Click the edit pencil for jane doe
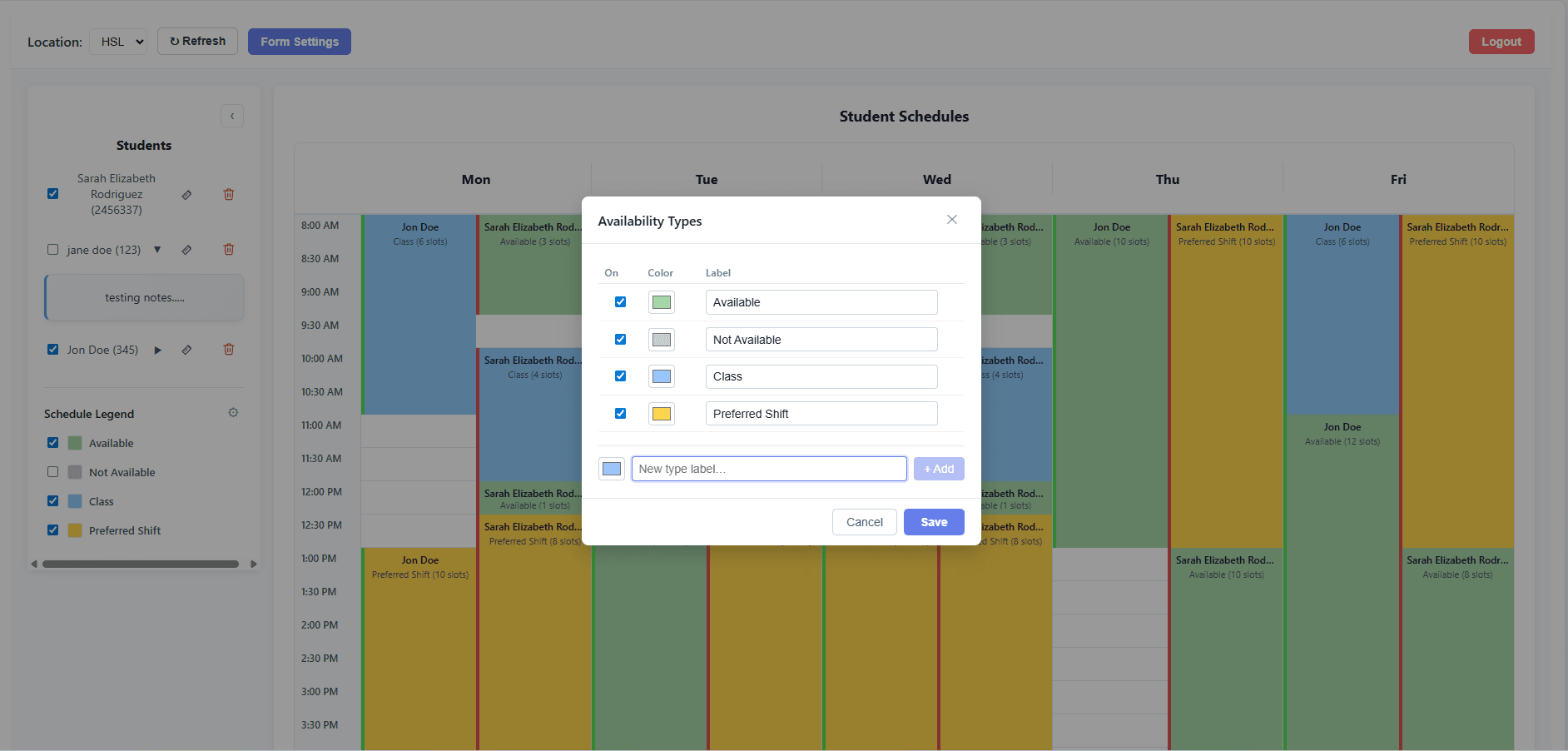Screen dimensions: 1568x751 (186, 250)
